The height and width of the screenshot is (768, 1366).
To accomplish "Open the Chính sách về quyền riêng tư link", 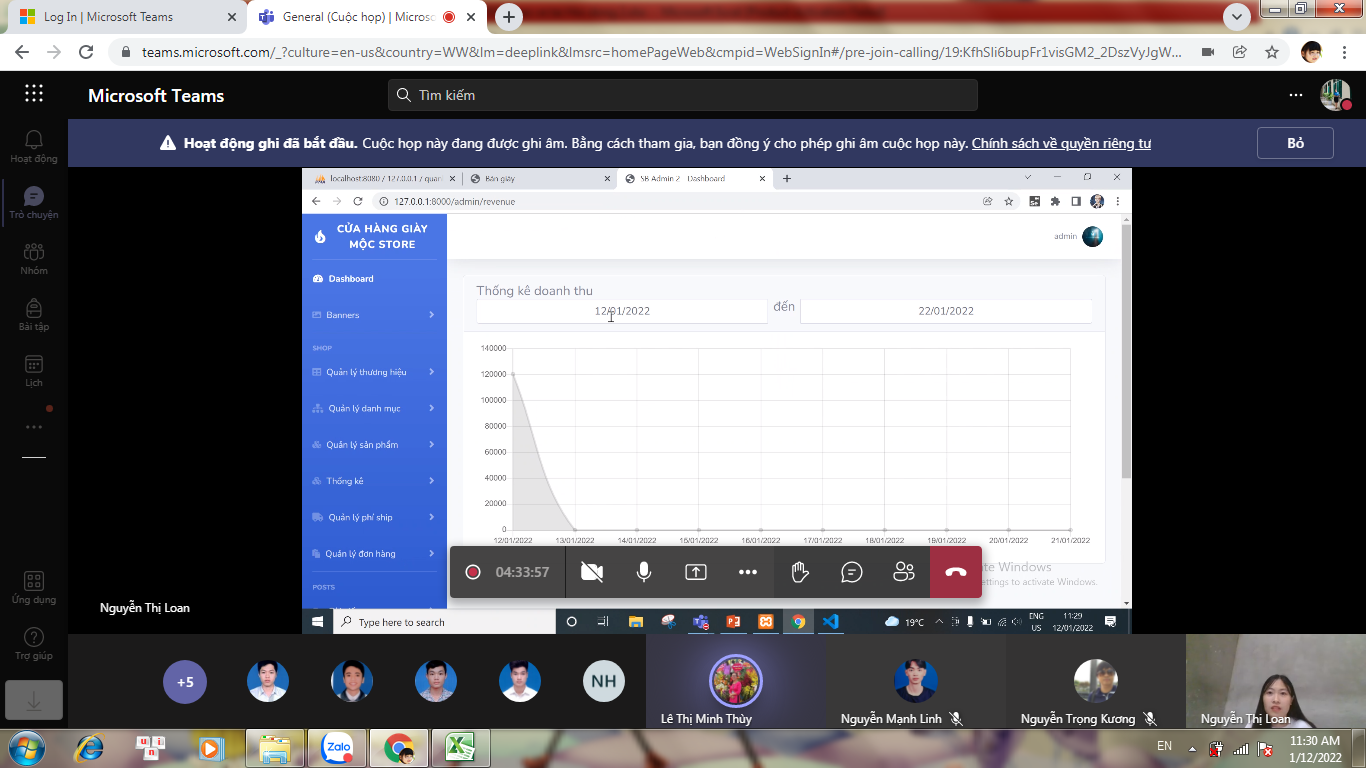I will pos(1061,143).
